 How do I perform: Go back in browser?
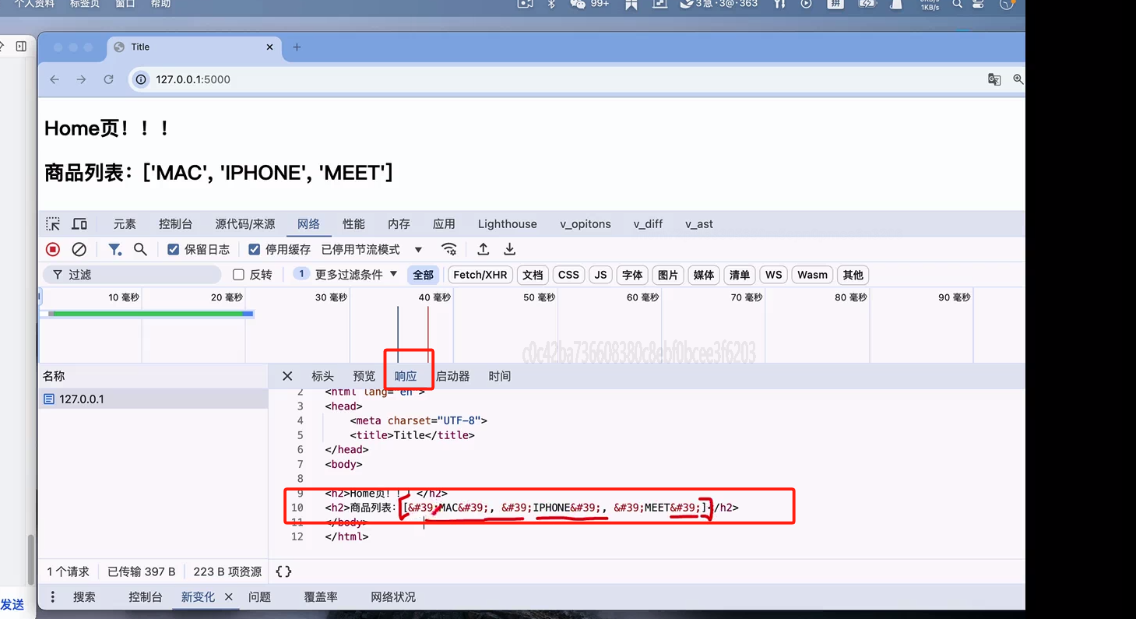coord(55,80)
